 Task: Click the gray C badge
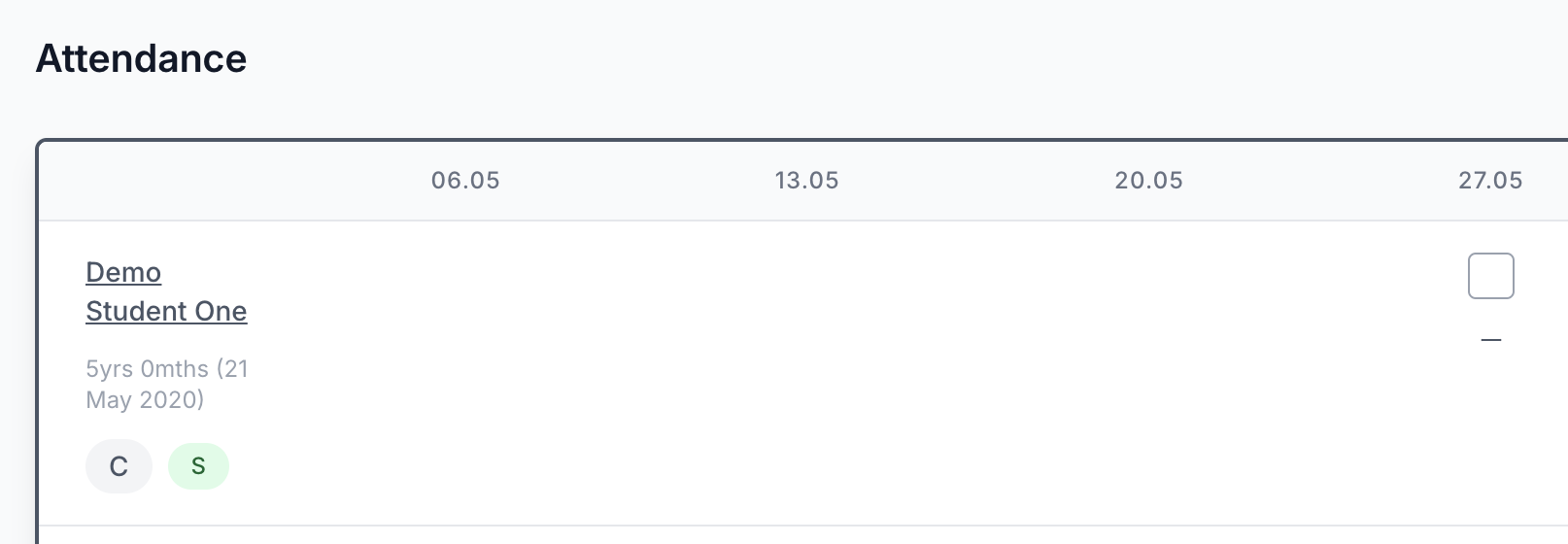click(x=119, y=466)
